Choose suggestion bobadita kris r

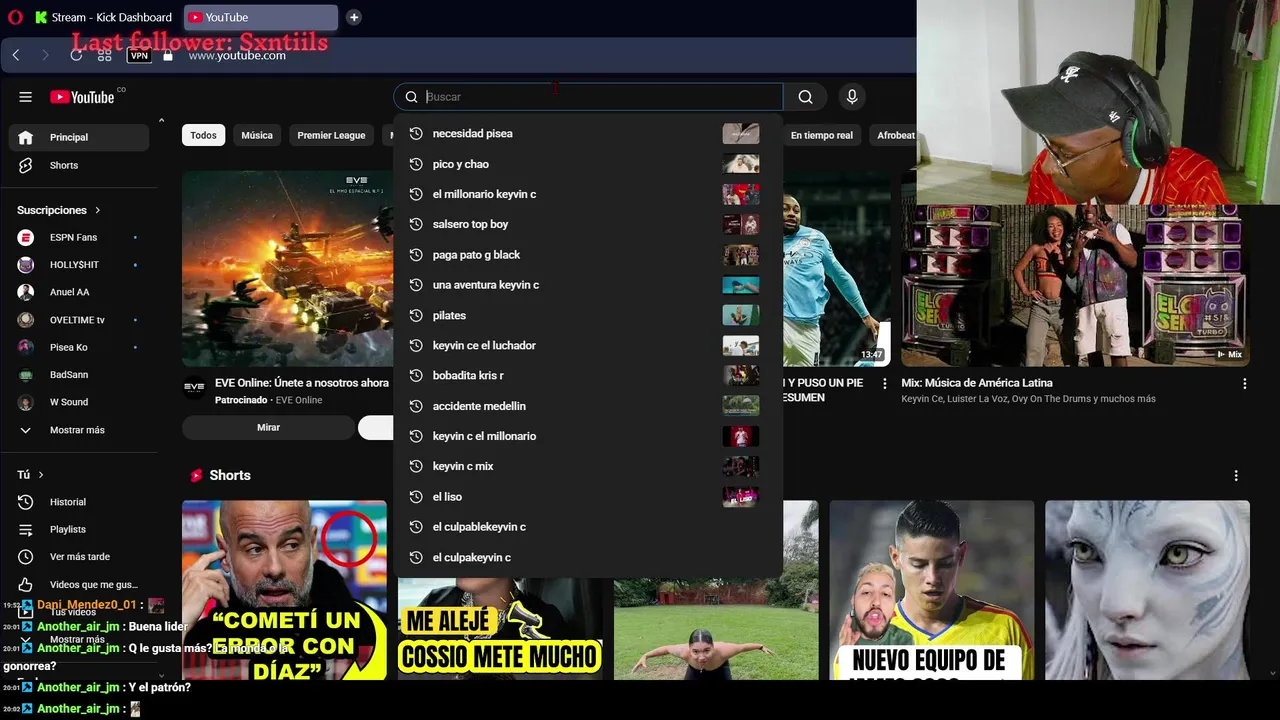[588, 375]
